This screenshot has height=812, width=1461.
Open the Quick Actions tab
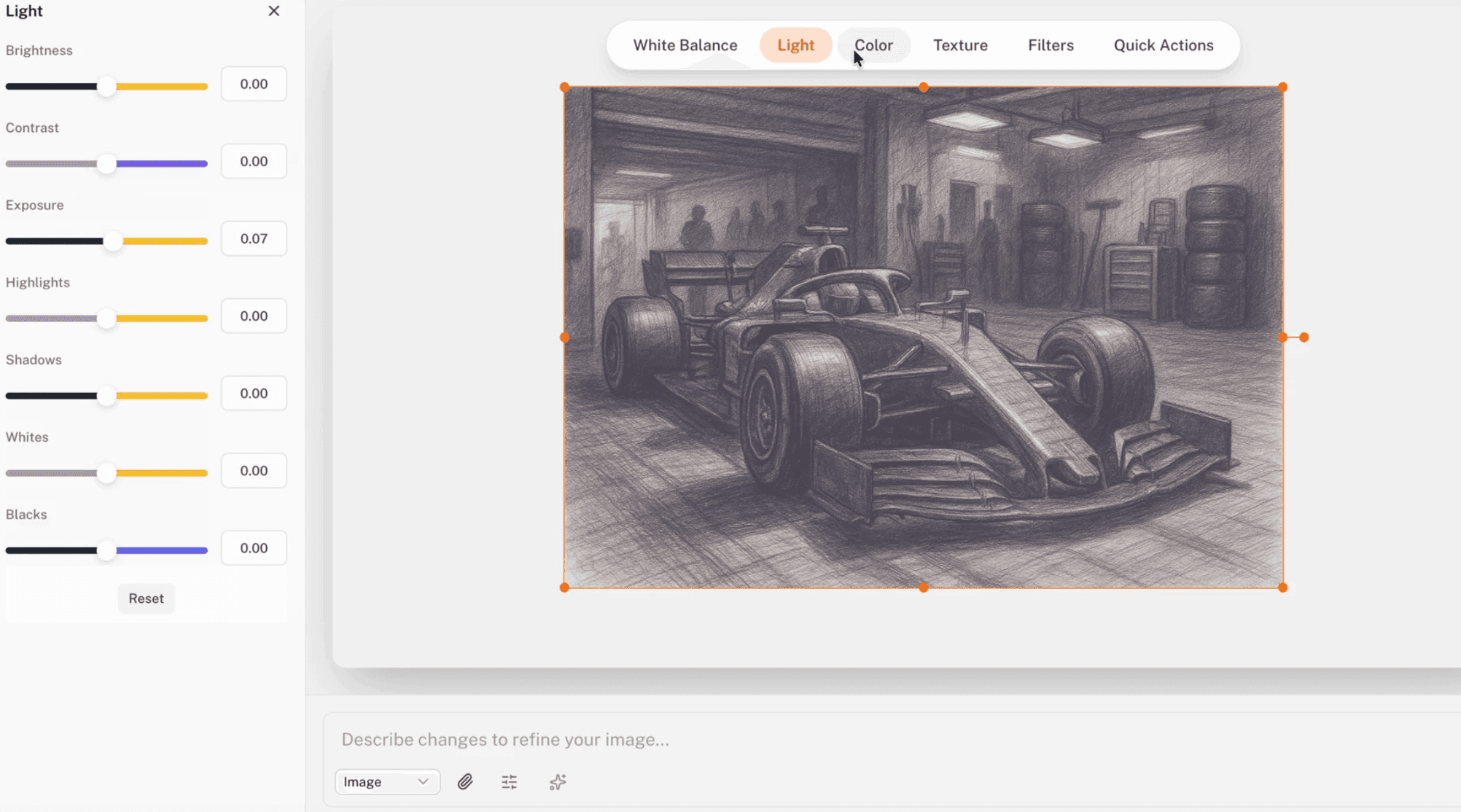coord(1164,44)
